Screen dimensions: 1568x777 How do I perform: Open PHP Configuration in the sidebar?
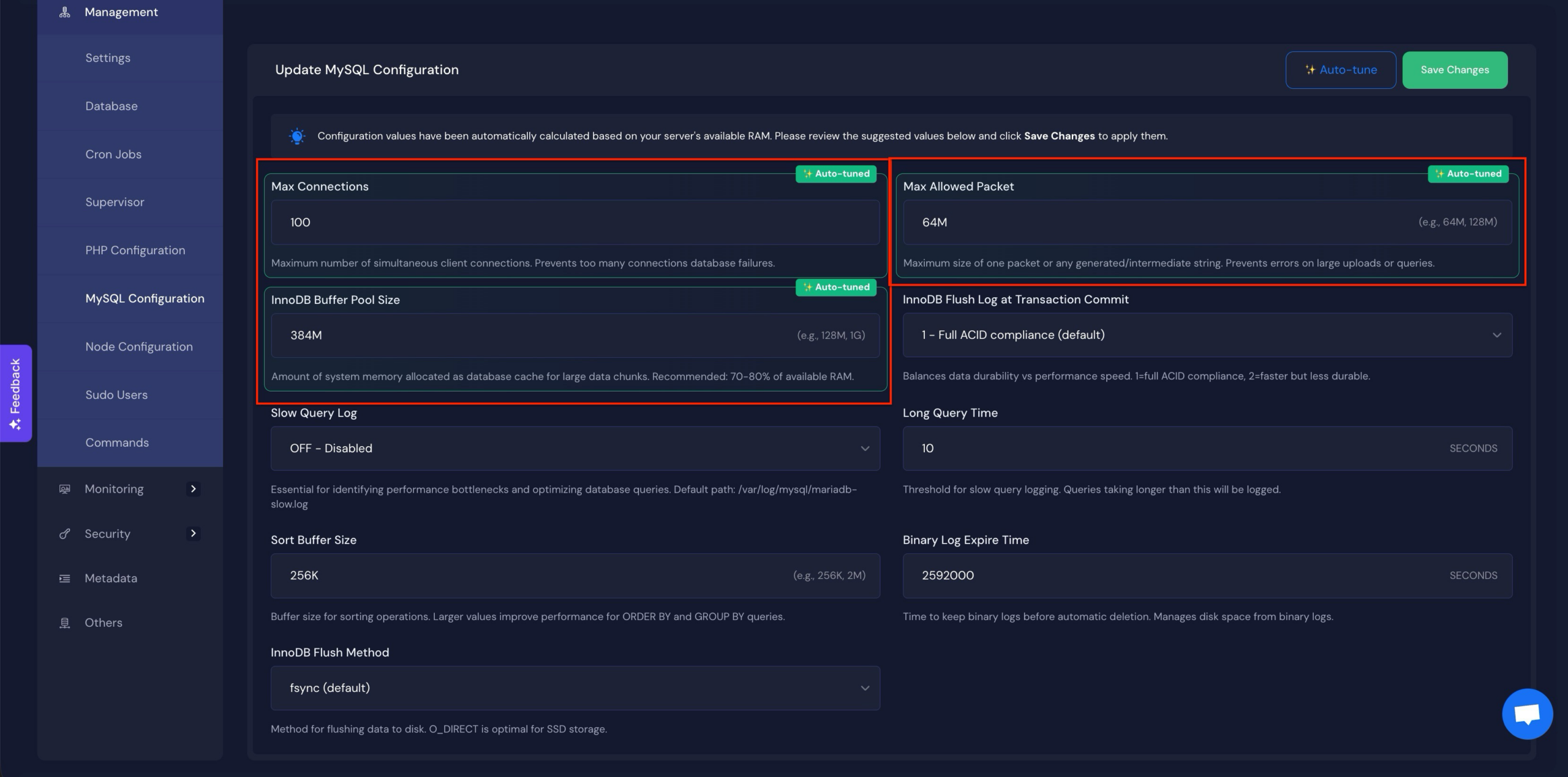[135, 250]
